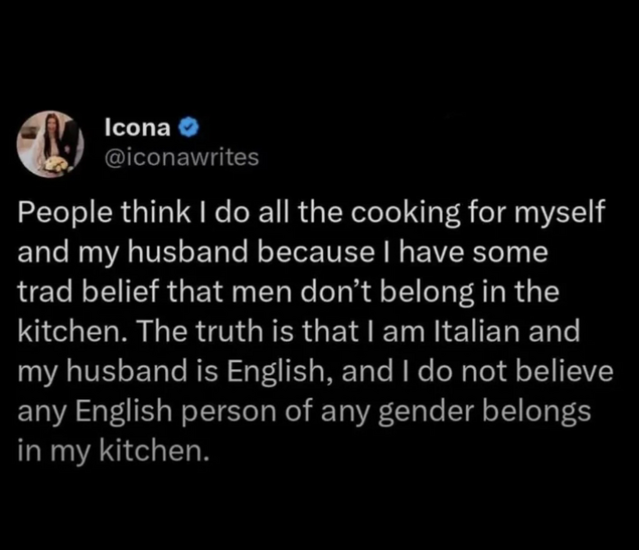Click the word "trad" in the tweet

pos(41,292)
